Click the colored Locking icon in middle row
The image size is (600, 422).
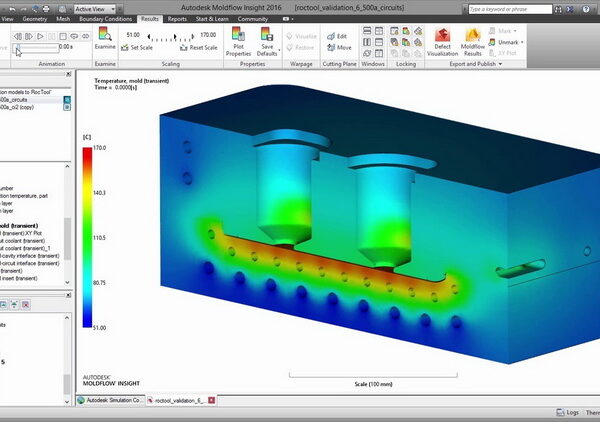click(x=406, y=42)
